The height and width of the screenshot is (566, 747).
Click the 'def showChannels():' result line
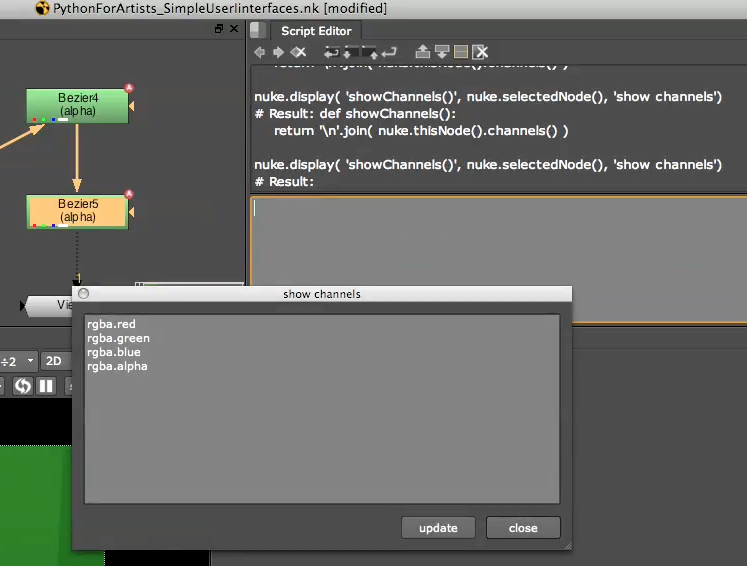355,114
